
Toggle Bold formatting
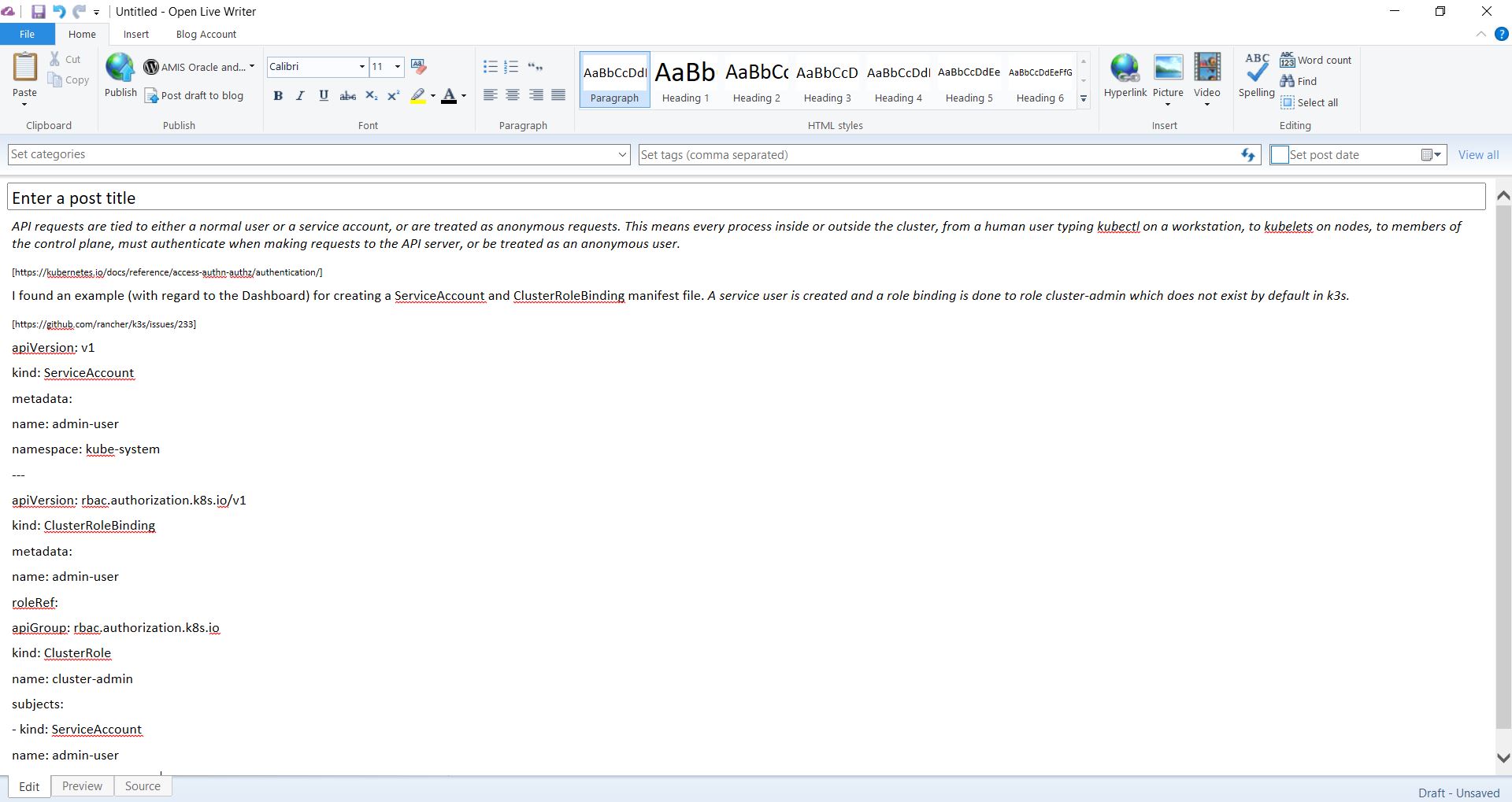277,96
